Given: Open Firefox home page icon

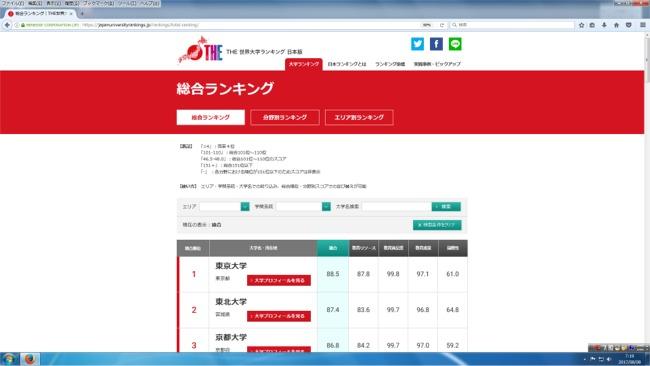Looking at the screenshot, I should (616, 25).
